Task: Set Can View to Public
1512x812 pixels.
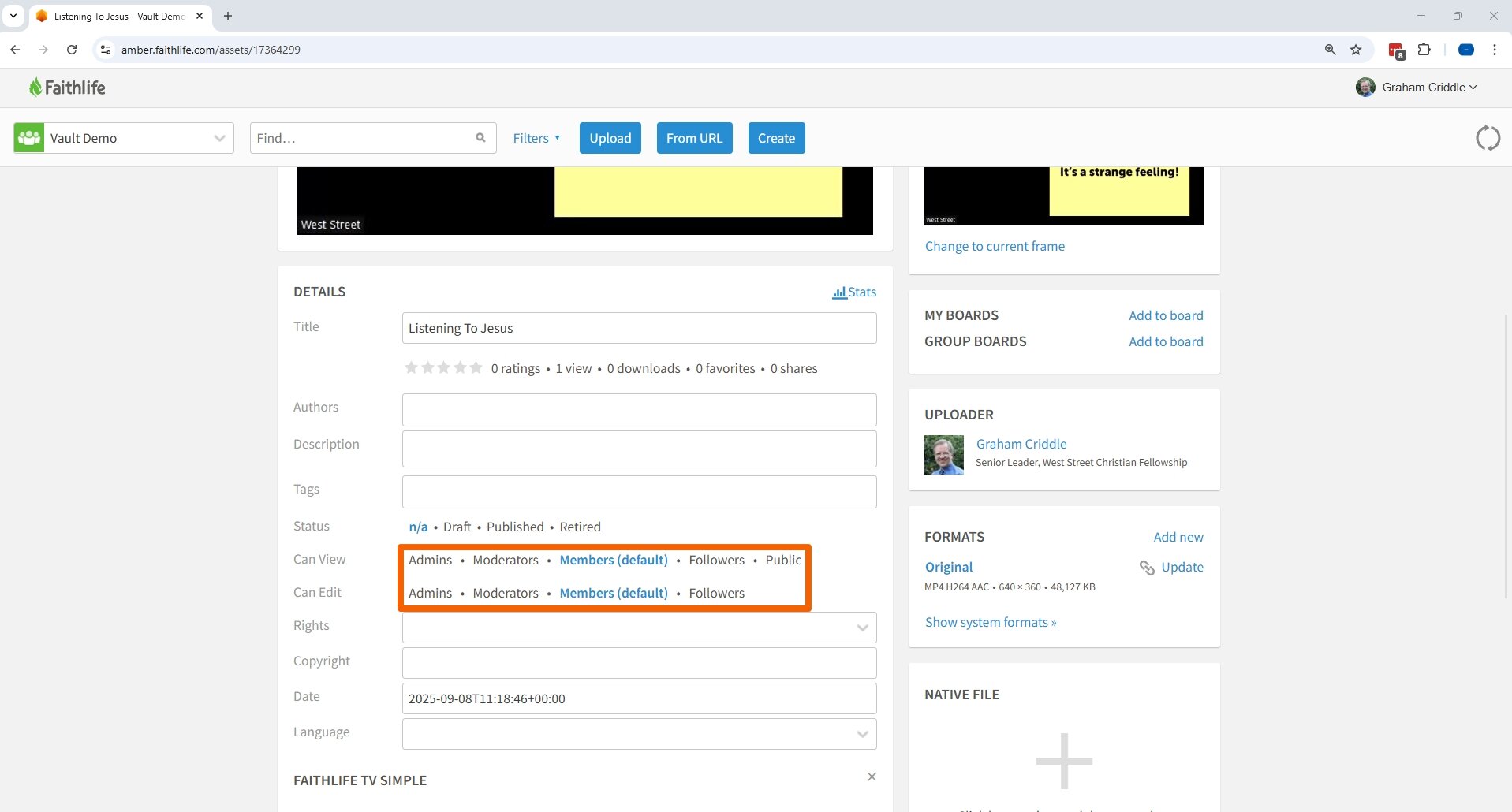Action: tap(783, 560)
